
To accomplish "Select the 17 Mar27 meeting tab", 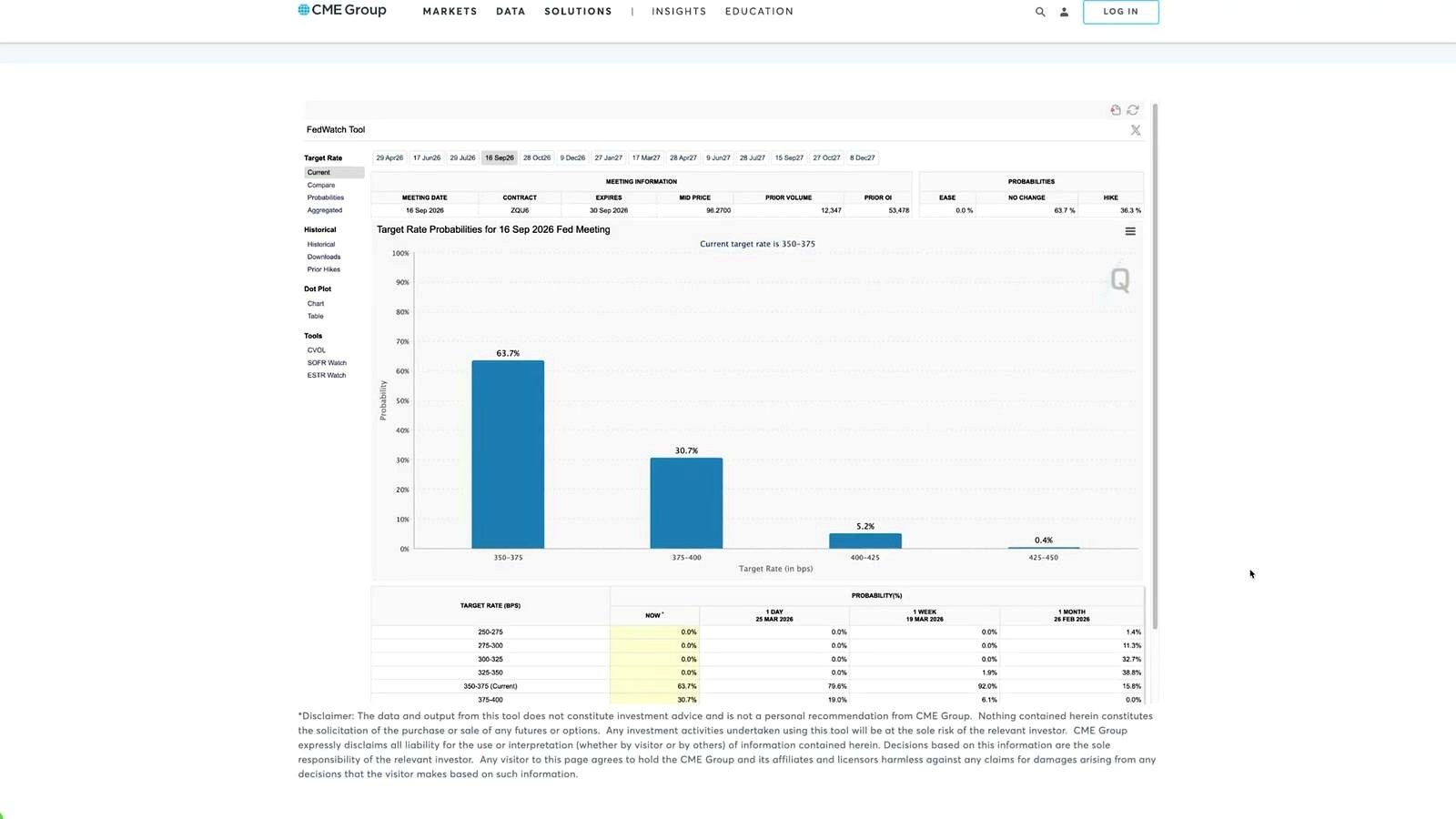I will click(646, 158).
